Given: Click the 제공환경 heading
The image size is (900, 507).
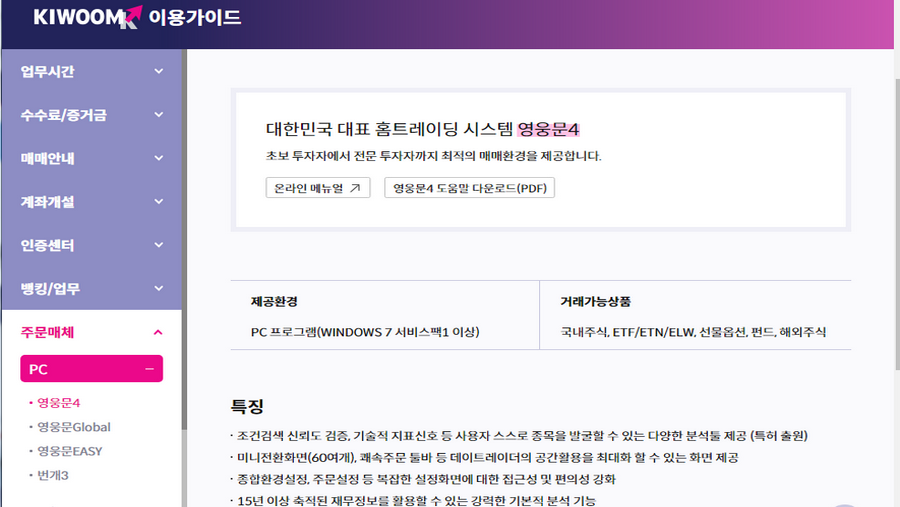Looking at the screenshot, I should pos(274,301).
